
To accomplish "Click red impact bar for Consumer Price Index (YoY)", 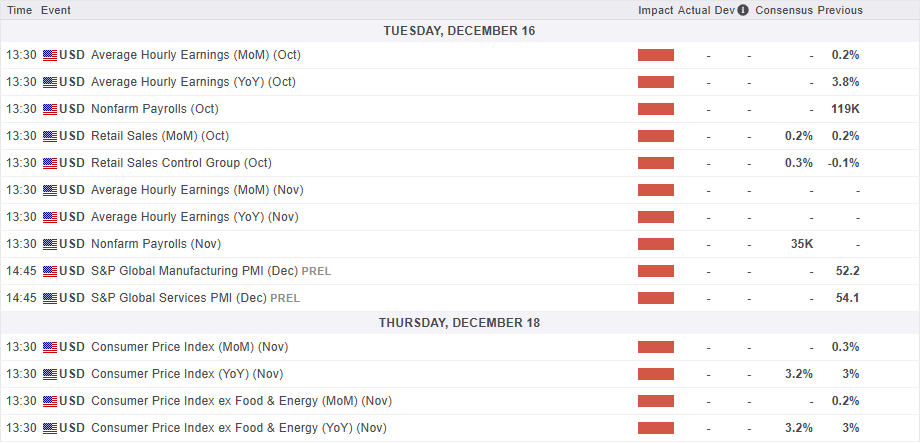I will point(656,374).
